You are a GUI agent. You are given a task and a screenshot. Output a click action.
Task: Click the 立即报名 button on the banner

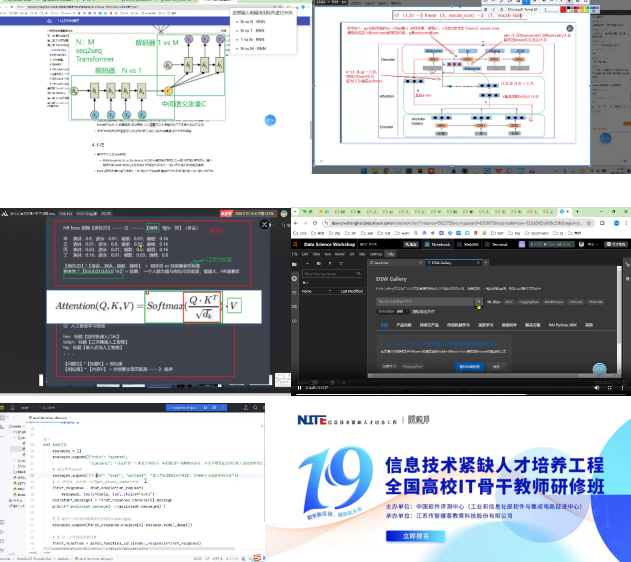point(416,536)
